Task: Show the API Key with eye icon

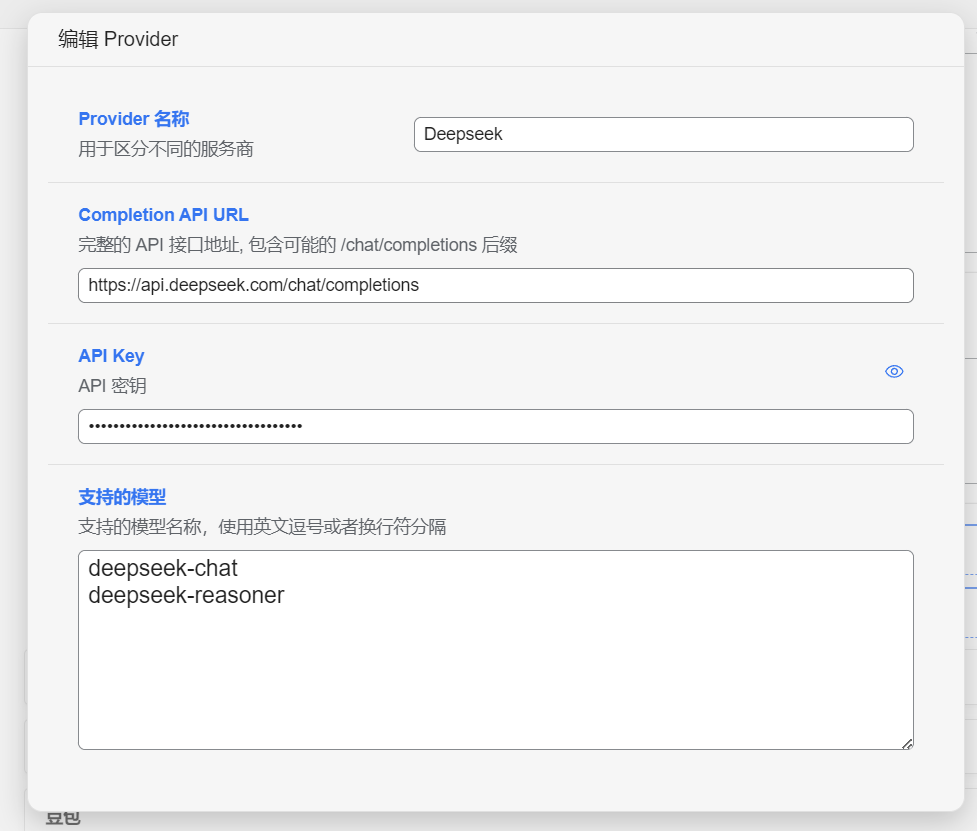Action: pyautogui.click(x=894, y=371)
